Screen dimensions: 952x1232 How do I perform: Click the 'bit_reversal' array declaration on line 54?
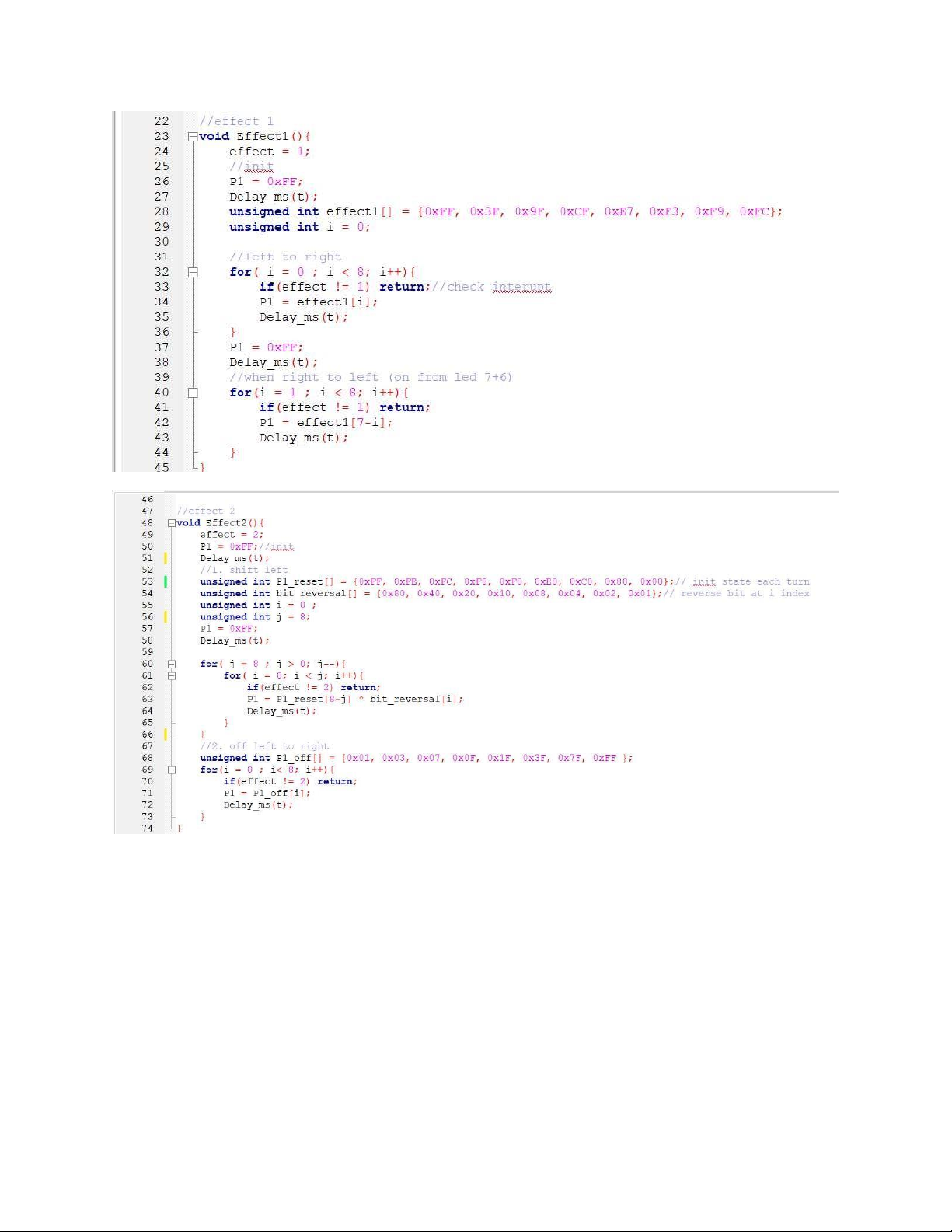click(311, 593)
